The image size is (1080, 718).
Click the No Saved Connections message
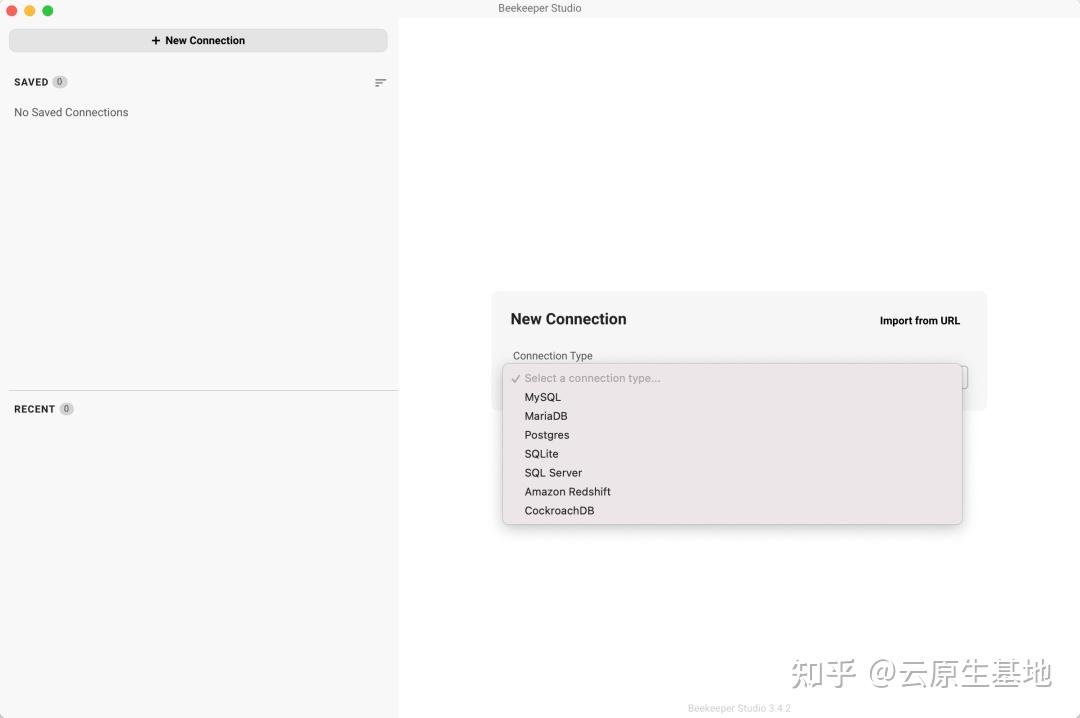(x=71, y=112)
